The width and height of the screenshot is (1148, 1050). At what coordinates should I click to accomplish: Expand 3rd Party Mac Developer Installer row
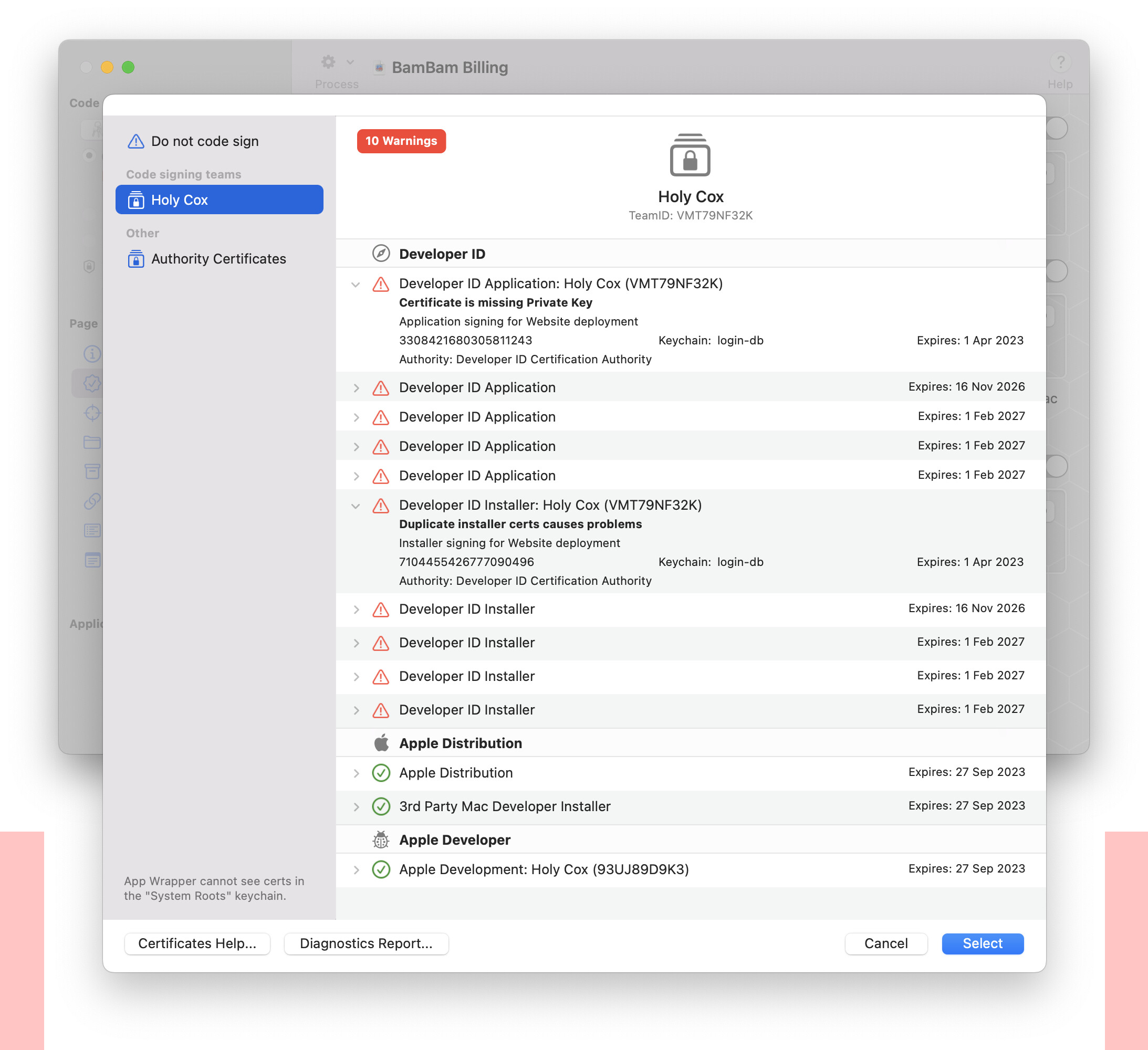[x=356, y=806]
